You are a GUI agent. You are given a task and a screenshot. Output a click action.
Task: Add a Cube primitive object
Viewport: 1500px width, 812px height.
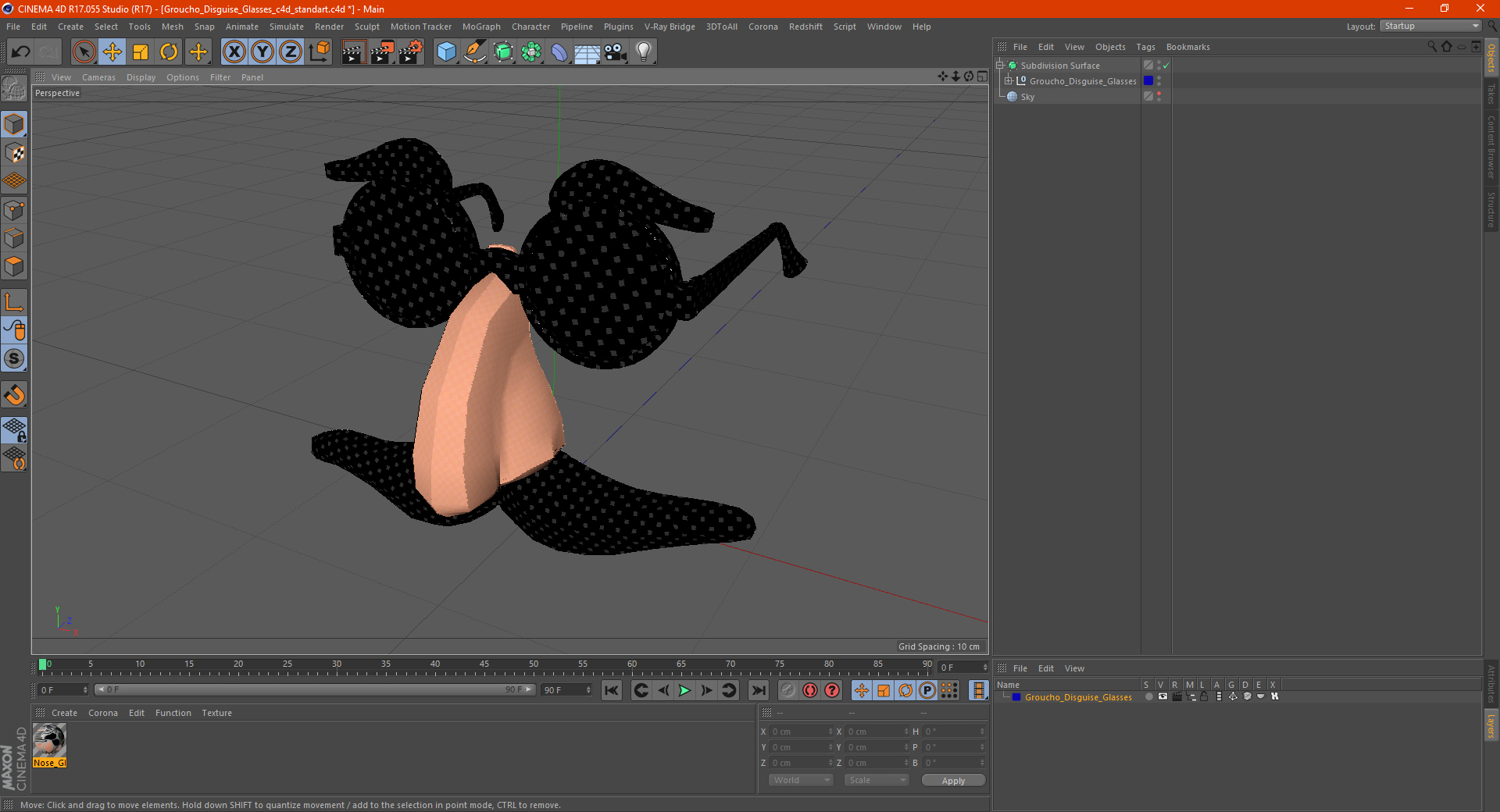[x=446, y=52]
